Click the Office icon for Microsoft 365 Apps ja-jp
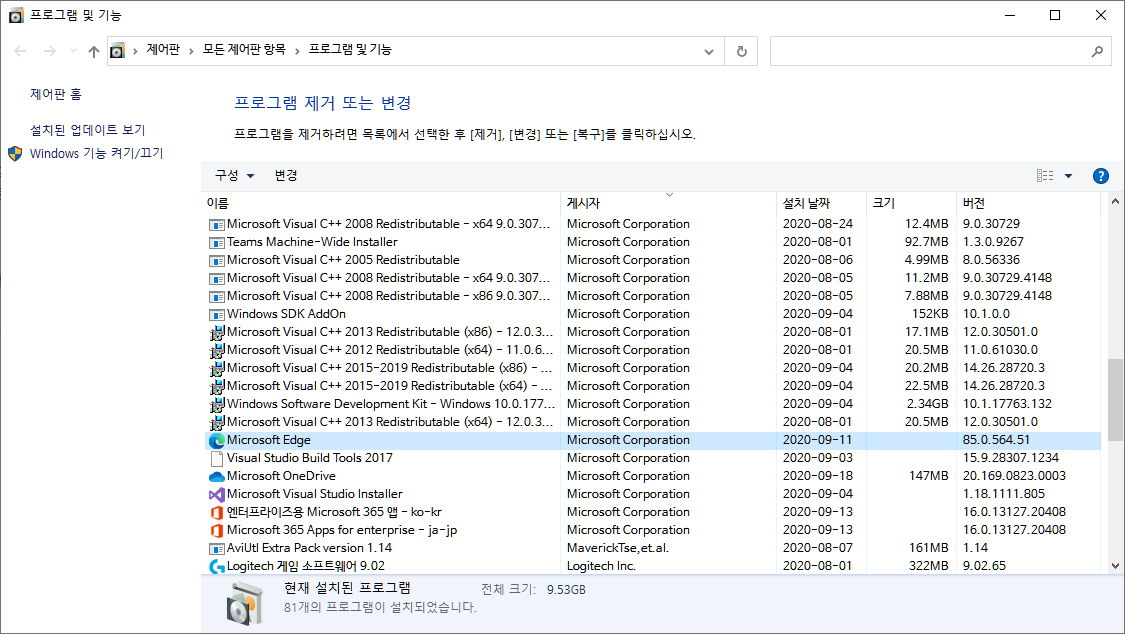1125x634 pixels. point(217,530)
